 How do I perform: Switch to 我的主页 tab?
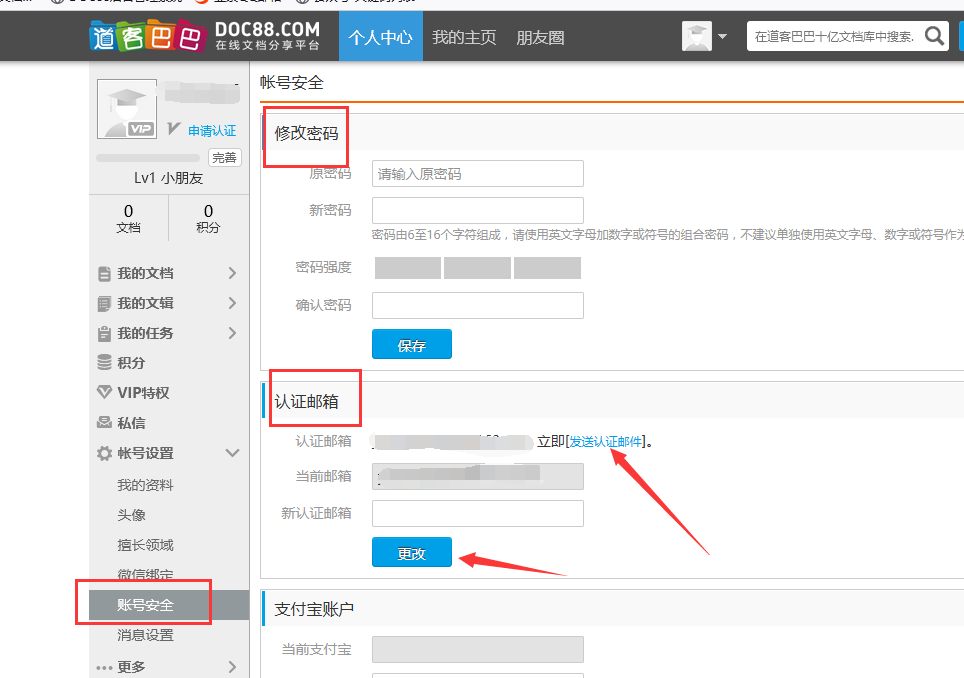464,38
